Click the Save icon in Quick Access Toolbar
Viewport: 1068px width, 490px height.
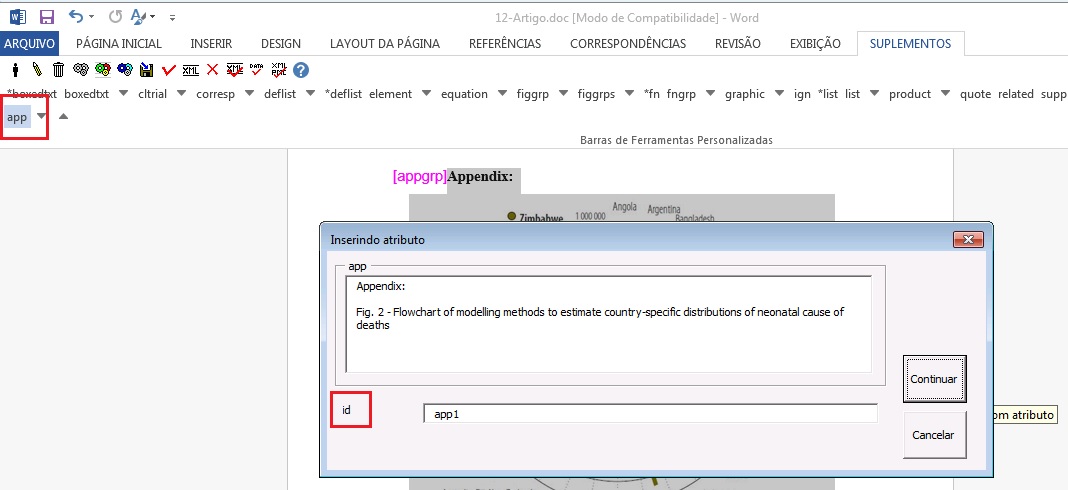46,17
